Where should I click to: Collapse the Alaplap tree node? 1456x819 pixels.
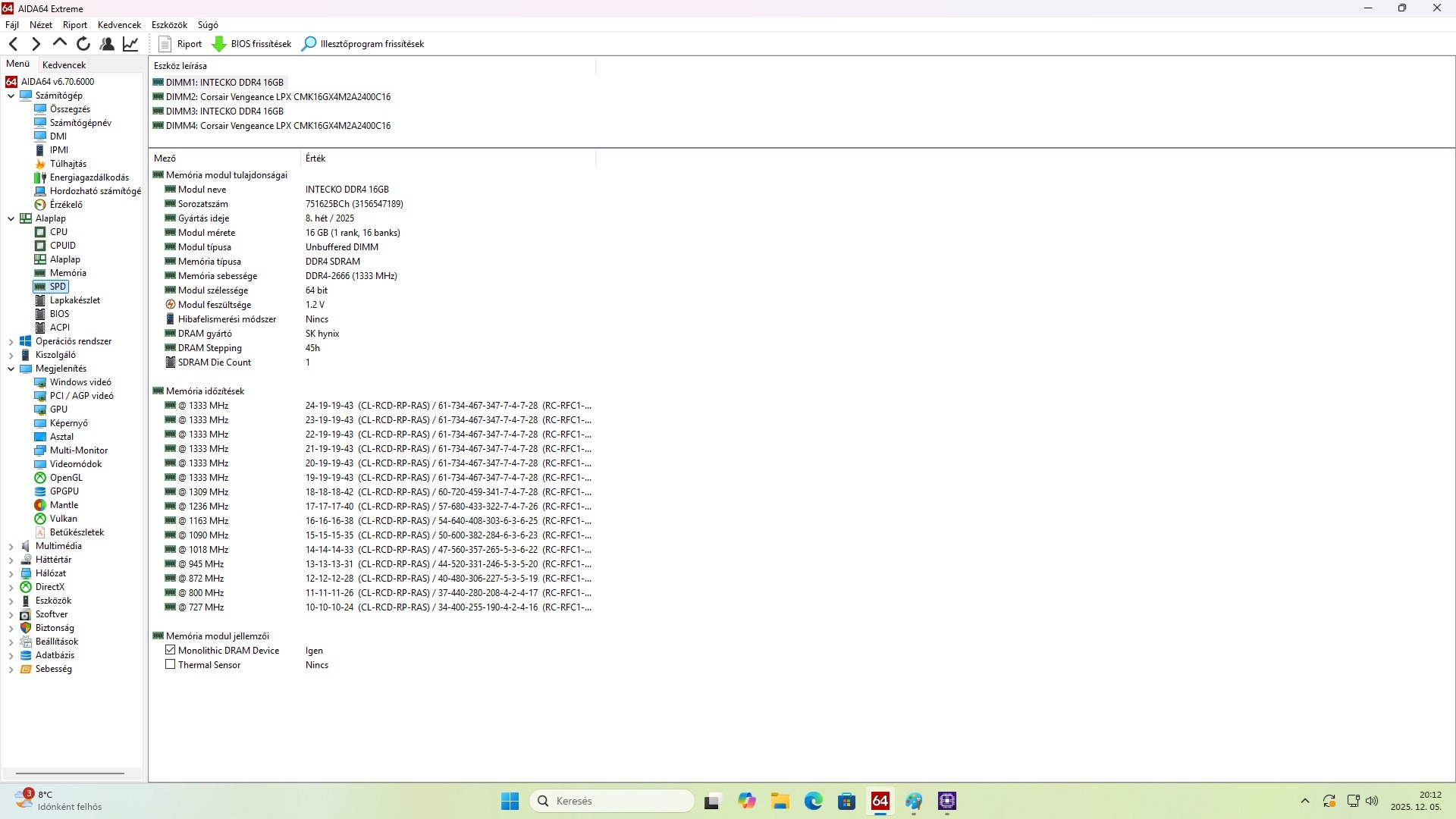(x=11, y=218)
